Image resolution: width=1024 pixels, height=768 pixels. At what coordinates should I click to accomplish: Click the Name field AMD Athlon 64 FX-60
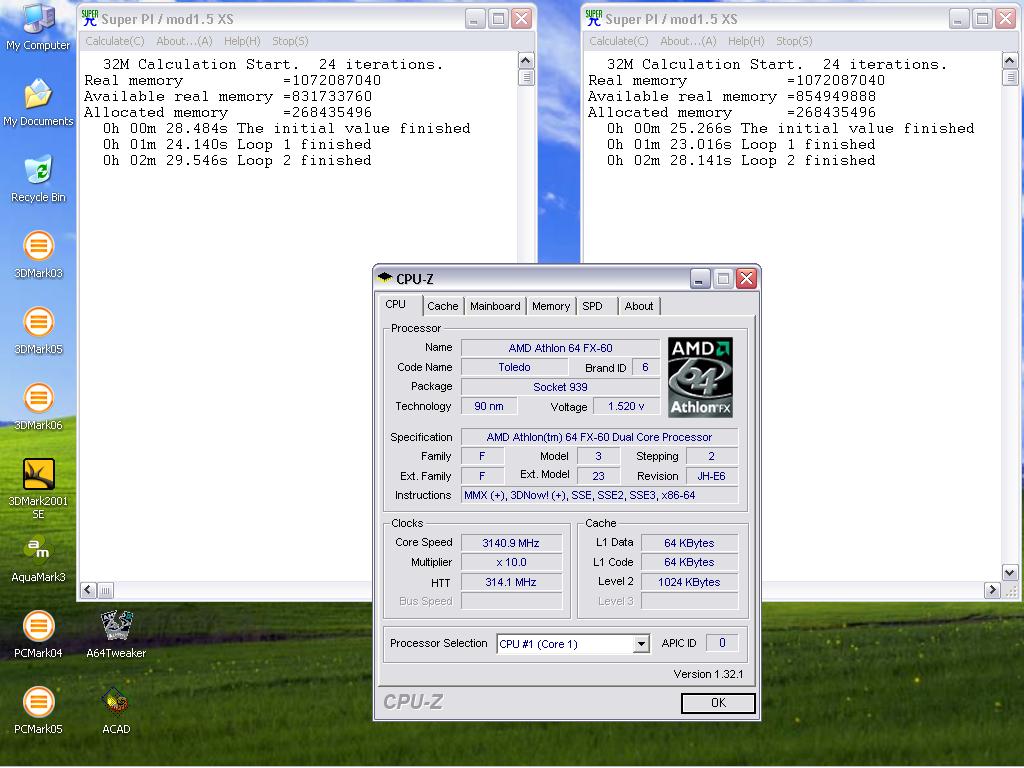(x=560, y=348)
